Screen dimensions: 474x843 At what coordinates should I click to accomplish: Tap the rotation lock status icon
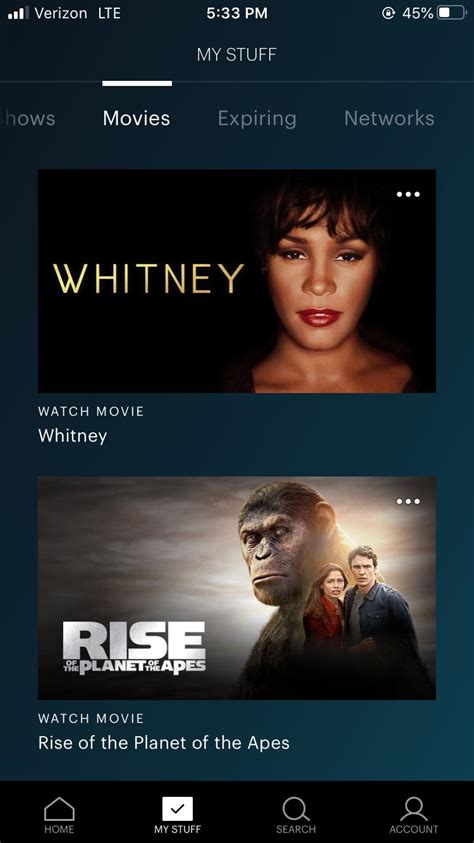(388, 13)
